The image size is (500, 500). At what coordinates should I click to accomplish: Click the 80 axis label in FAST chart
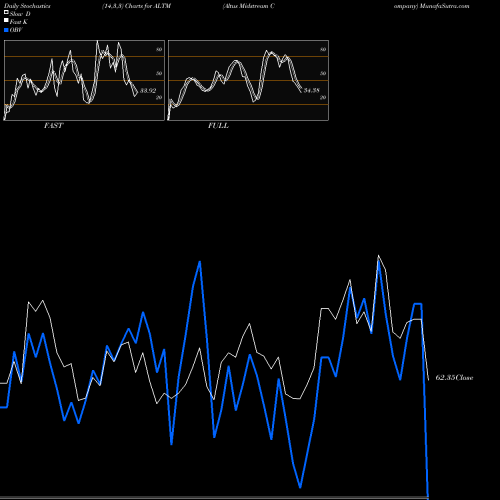159,49
